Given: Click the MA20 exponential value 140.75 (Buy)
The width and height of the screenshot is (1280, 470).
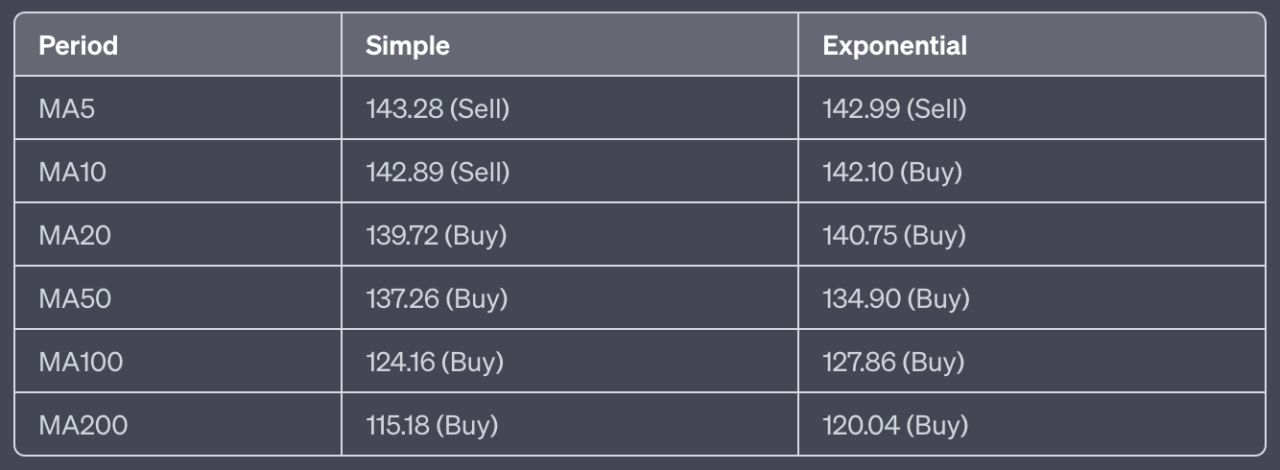Looking at the screenshot, I should pyautogui.click(x=894, y=236).
